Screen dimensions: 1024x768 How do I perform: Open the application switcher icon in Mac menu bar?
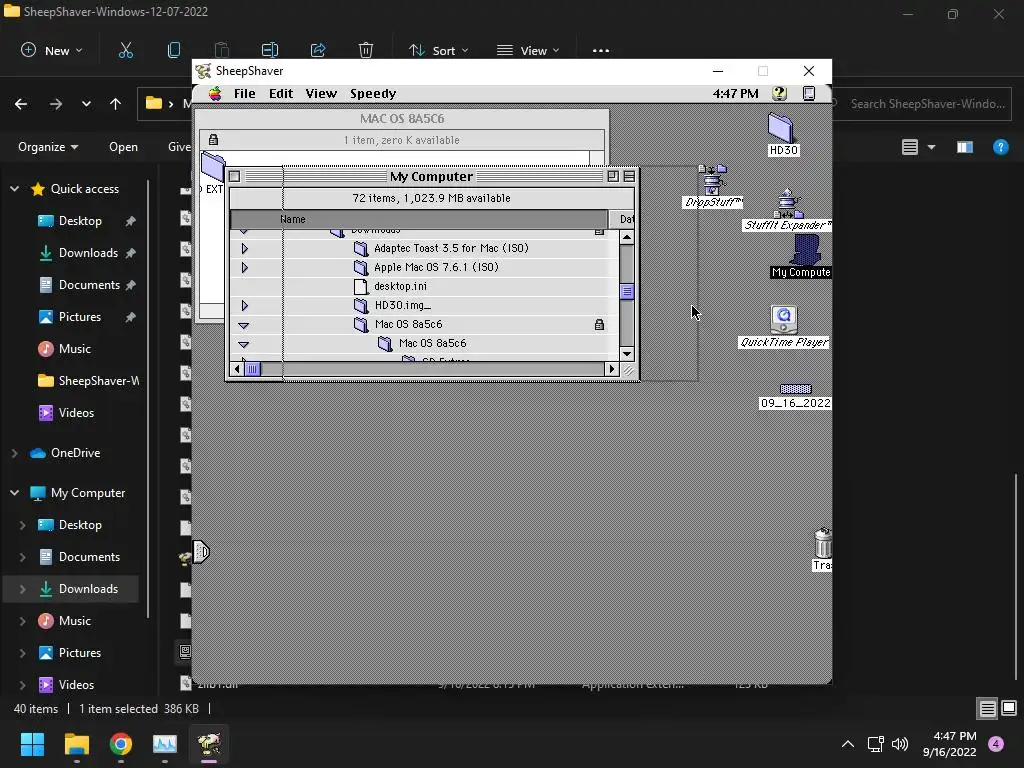click(808, 93)
